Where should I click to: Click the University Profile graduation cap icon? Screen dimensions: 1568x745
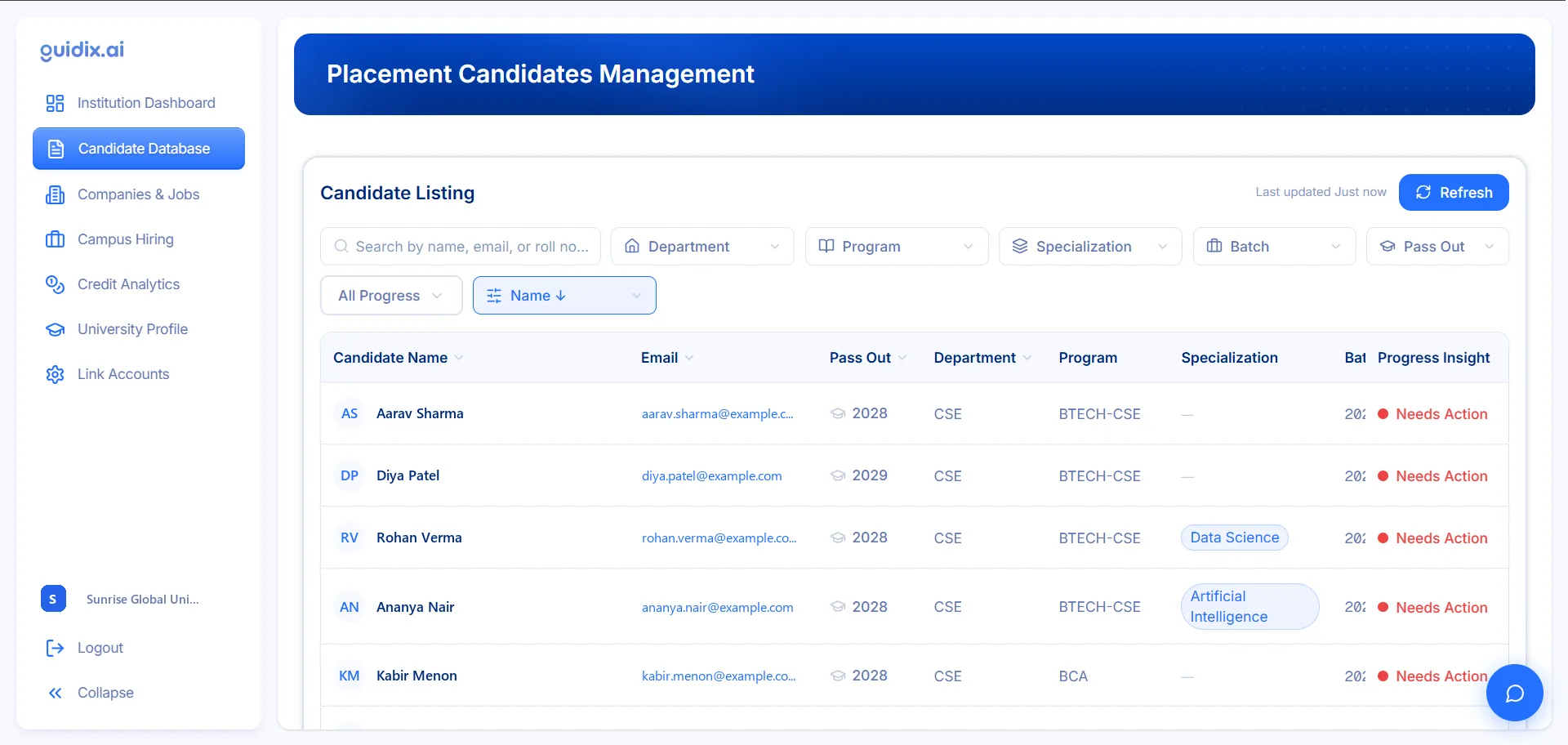tap(55, 329)
